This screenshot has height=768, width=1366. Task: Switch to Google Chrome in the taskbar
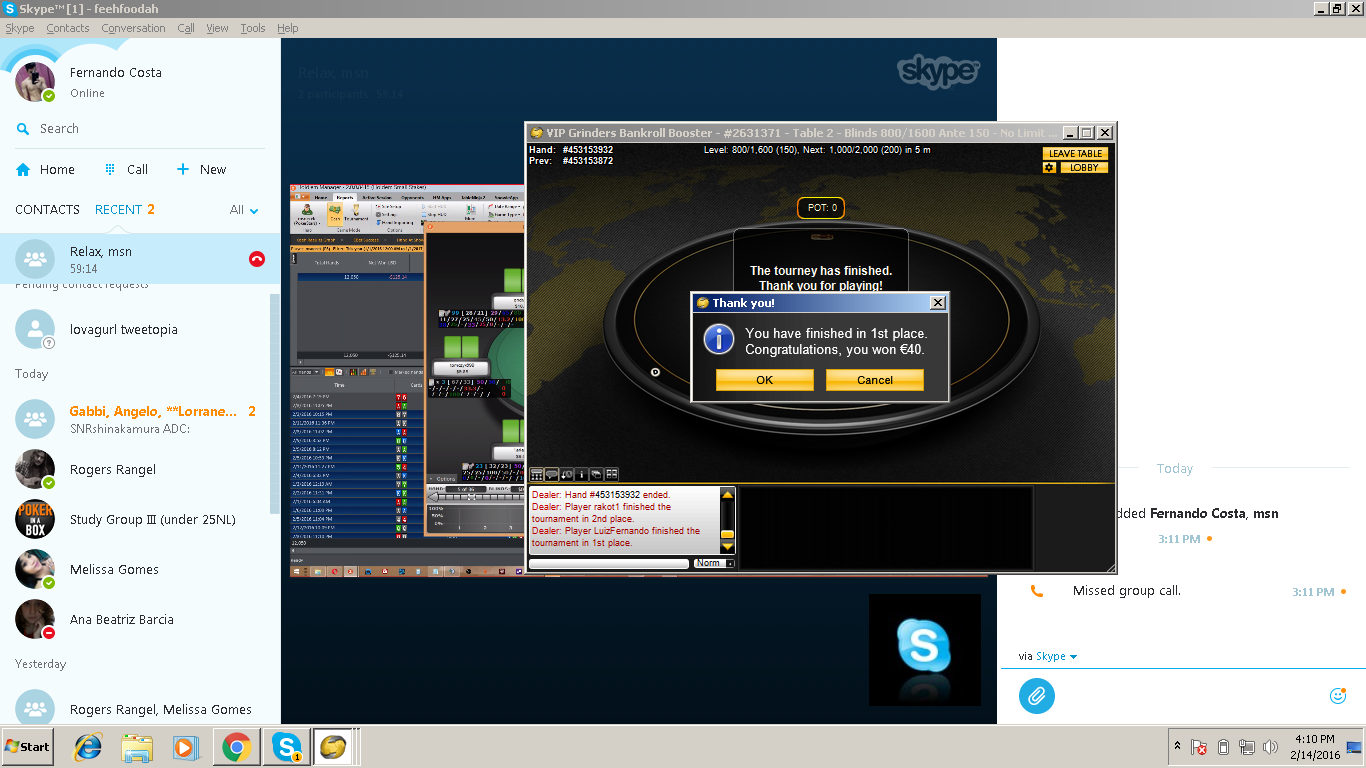click(237, 747)
